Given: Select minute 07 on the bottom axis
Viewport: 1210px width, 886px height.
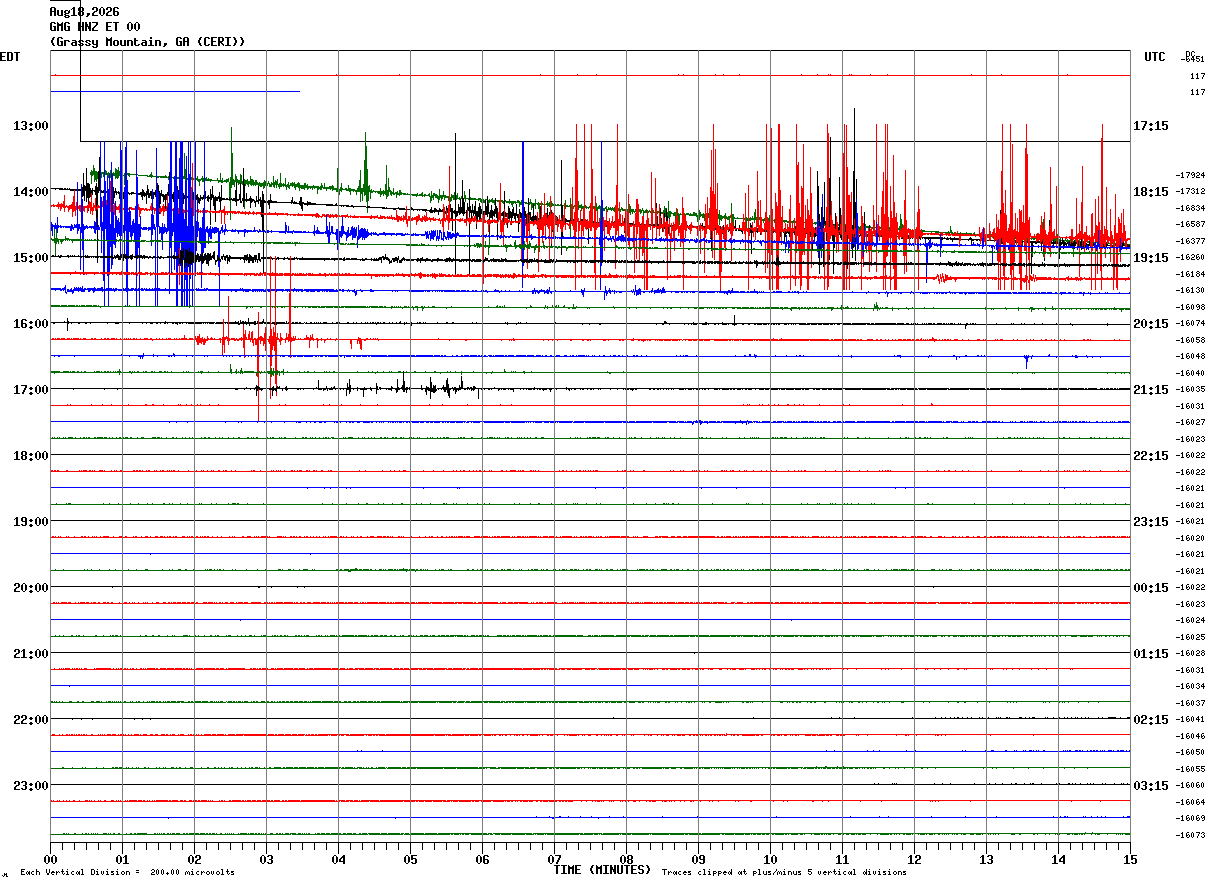Looking at the screenshot, I should tap(554, 859).
